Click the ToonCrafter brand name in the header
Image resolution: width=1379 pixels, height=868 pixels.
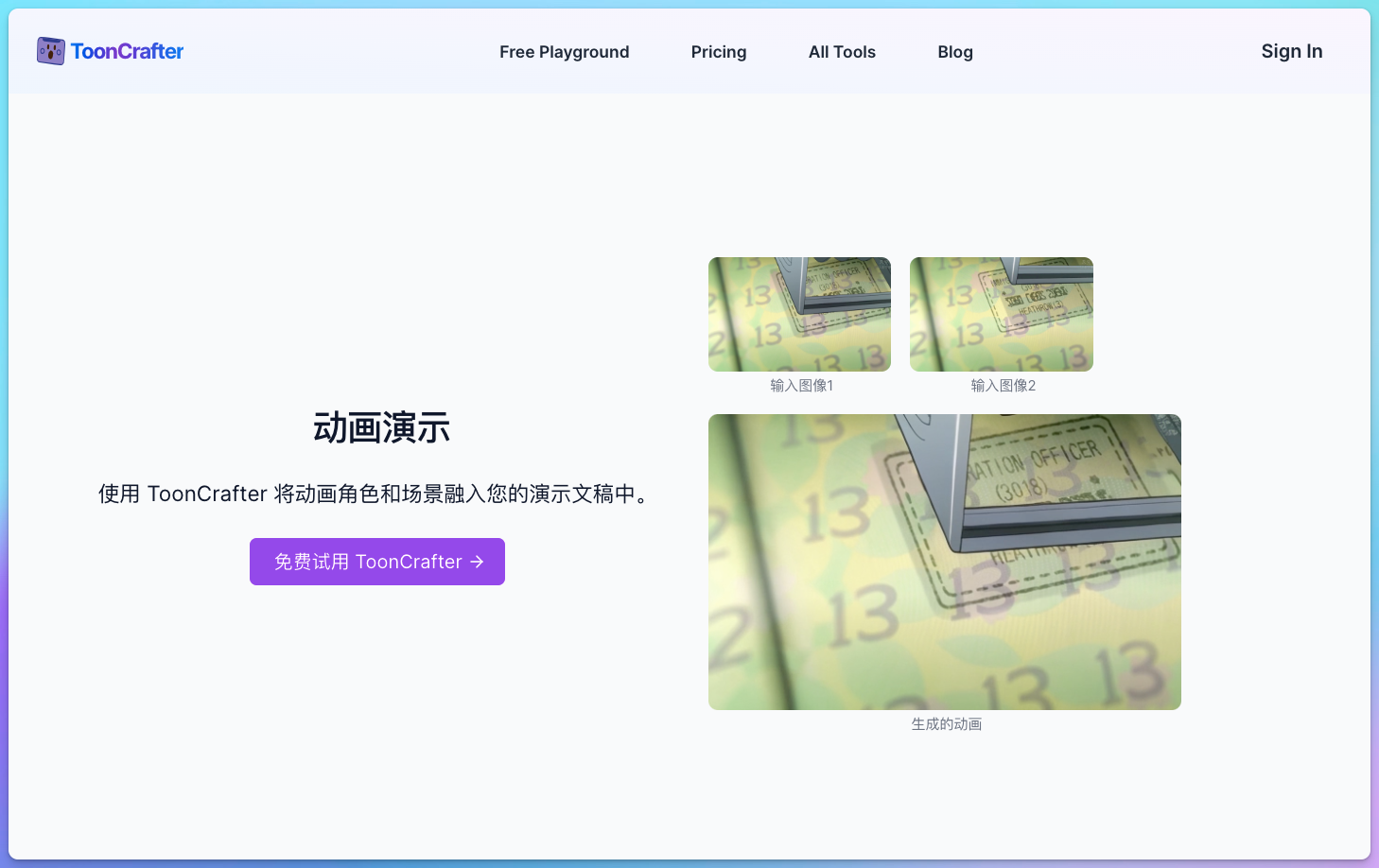(127, 51)
